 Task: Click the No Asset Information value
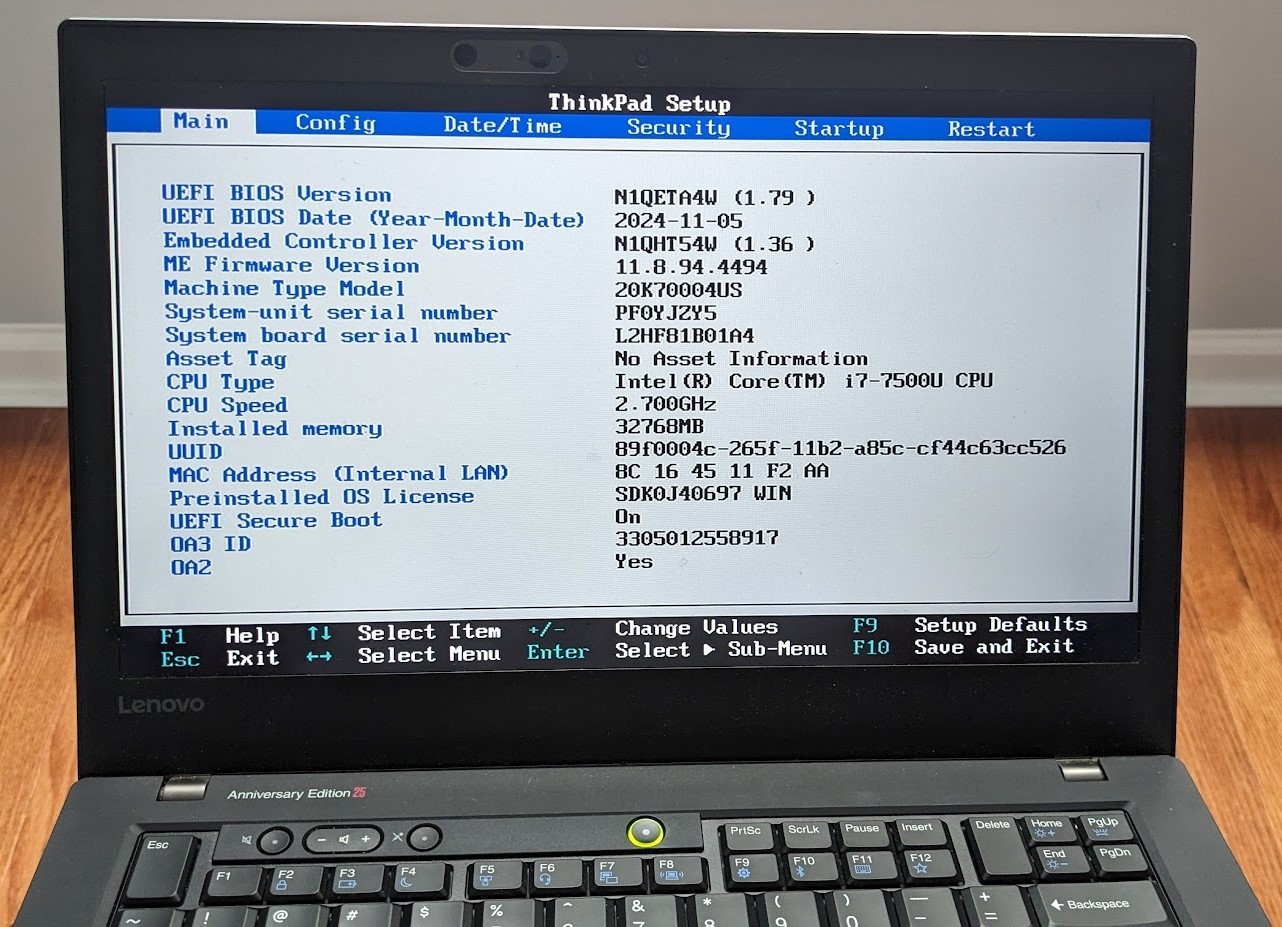[741, 358]
